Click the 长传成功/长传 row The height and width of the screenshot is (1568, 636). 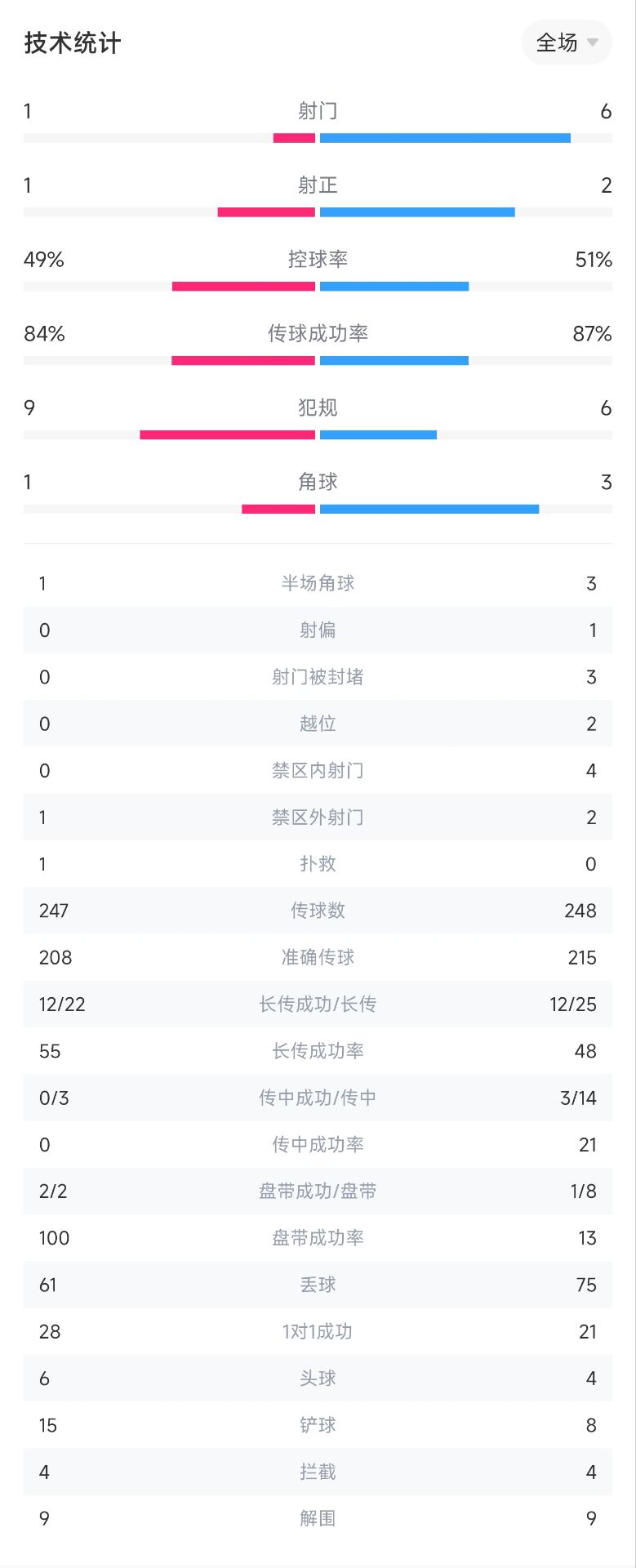318,1004
